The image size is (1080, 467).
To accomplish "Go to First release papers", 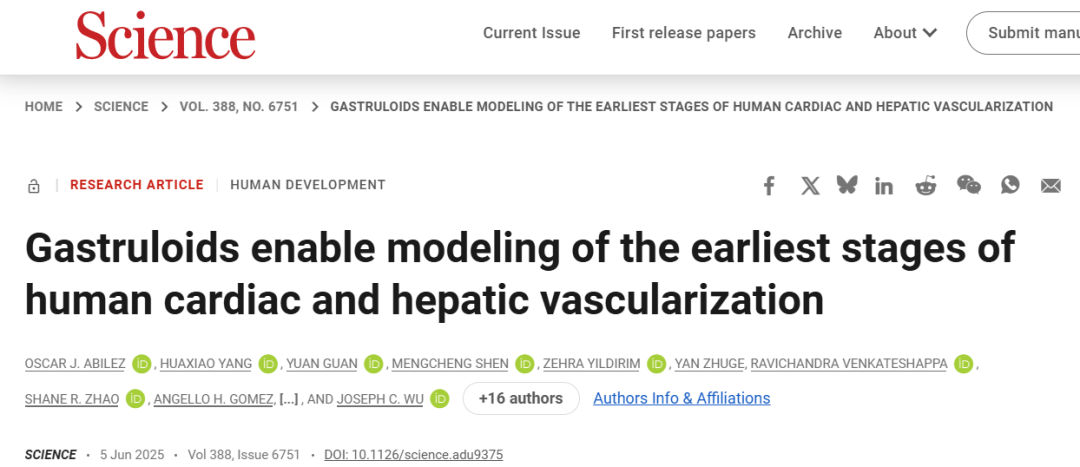I will 684,33.
